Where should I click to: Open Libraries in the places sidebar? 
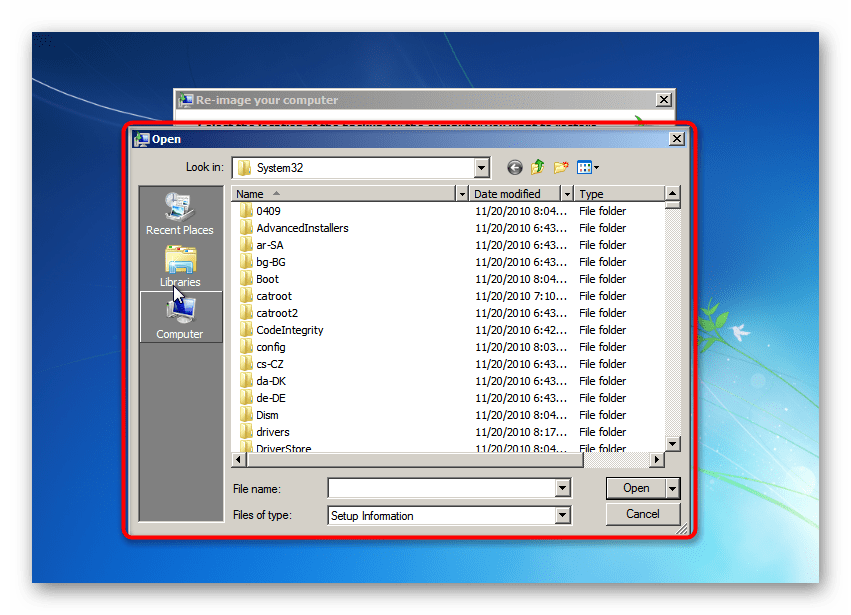[x=180, y=264]
